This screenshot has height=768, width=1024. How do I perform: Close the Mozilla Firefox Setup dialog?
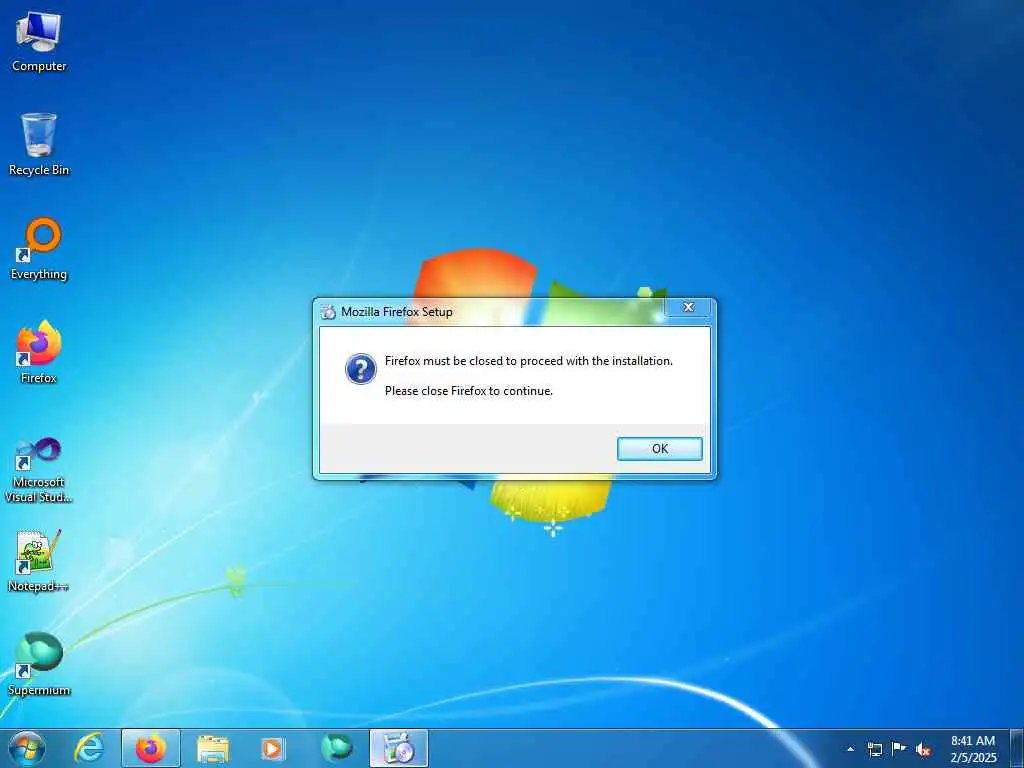click(x=688, y=307)
